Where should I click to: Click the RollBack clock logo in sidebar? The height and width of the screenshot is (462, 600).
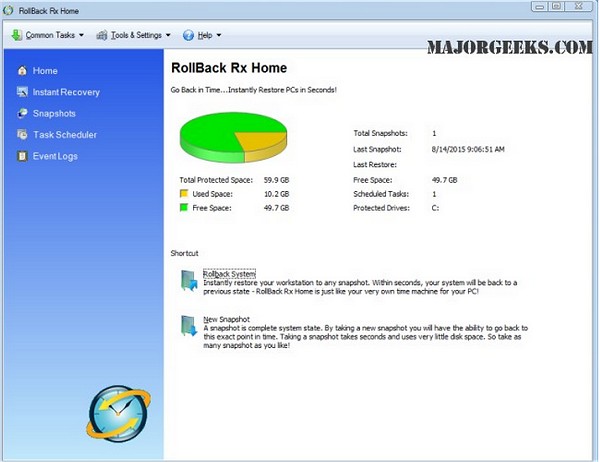pyautogui.click(x=118, y=414)
